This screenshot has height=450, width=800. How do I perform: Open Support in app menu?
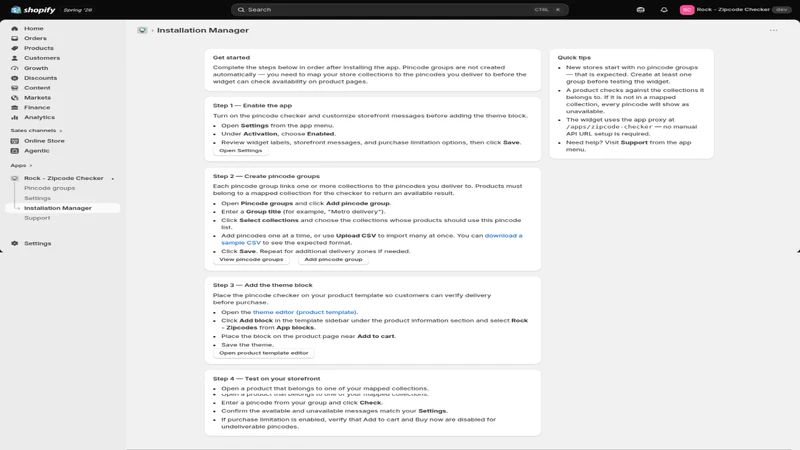click(x=37, y=218)
